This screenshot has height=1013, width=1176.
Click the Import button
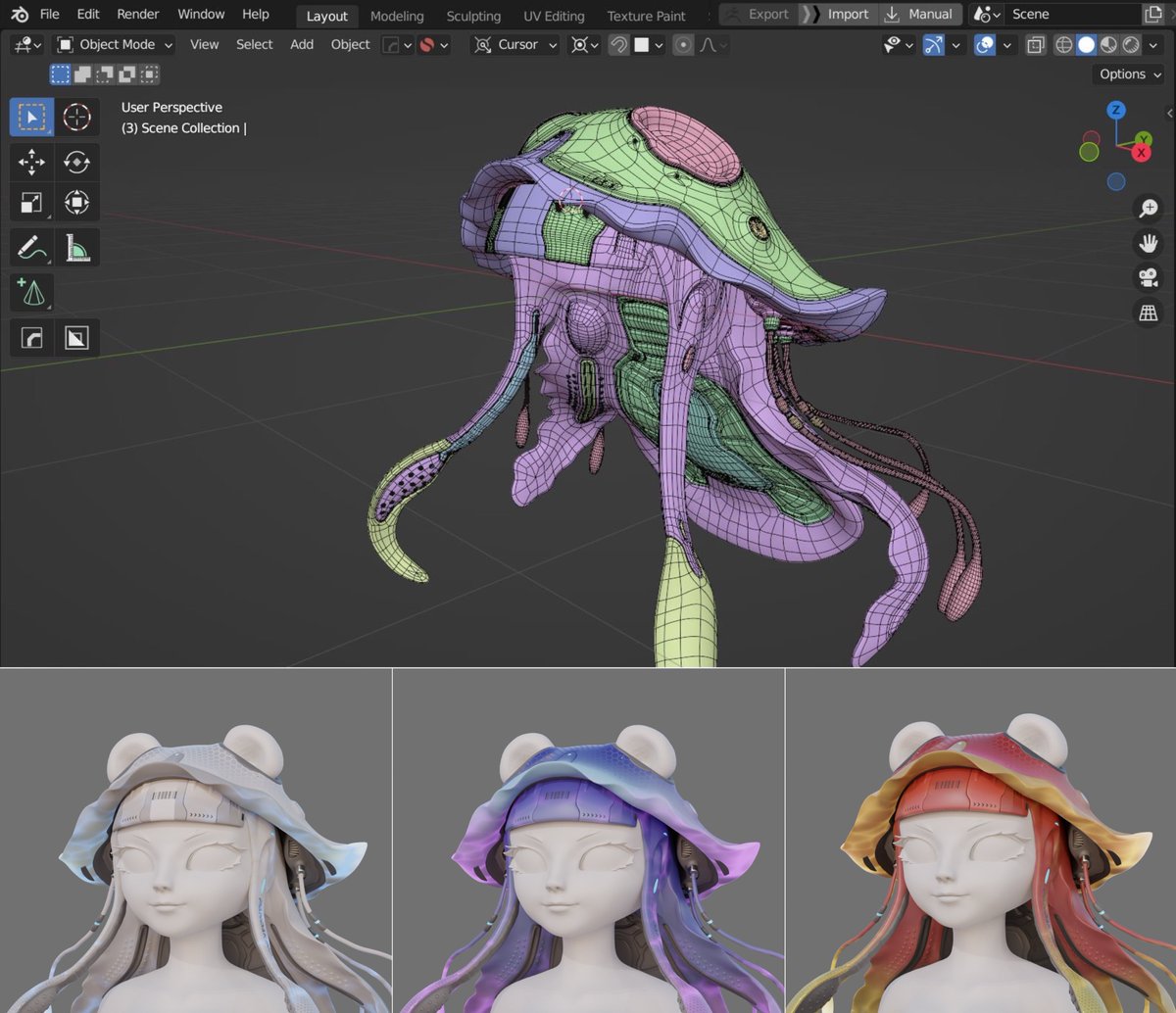(849, 14)
